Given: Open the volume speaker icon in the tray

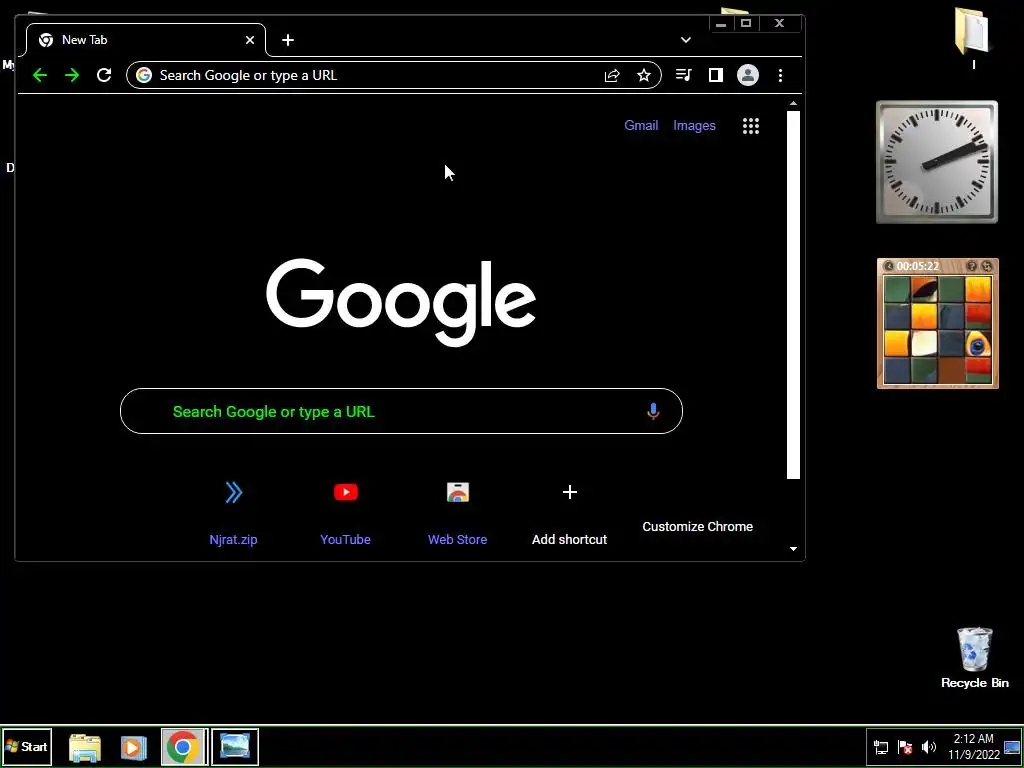Looking at the screenshot, I should click(929, 747).
